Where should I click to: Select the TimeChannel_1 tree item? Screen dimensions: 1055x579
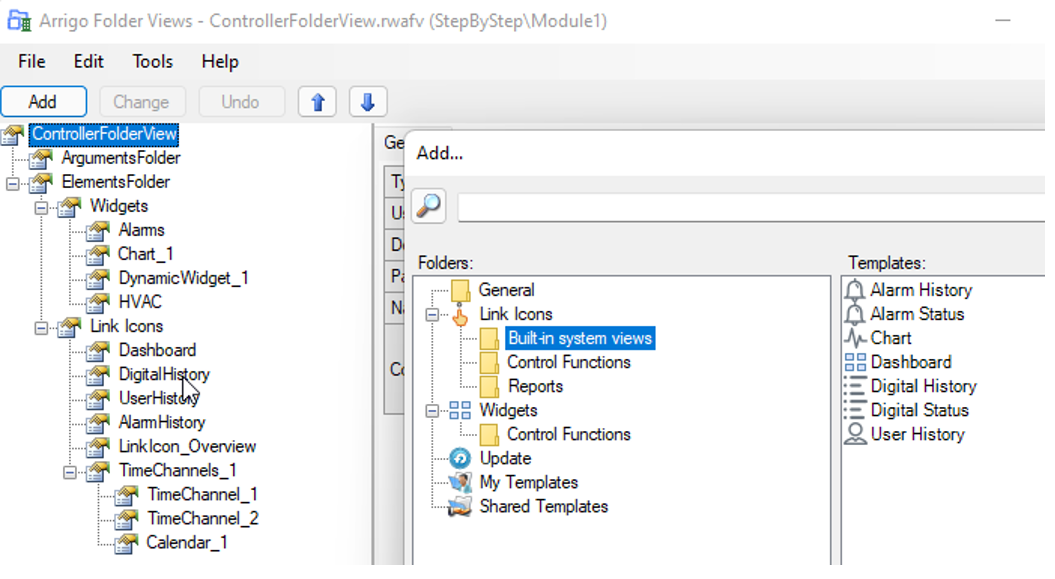(203, 495)
